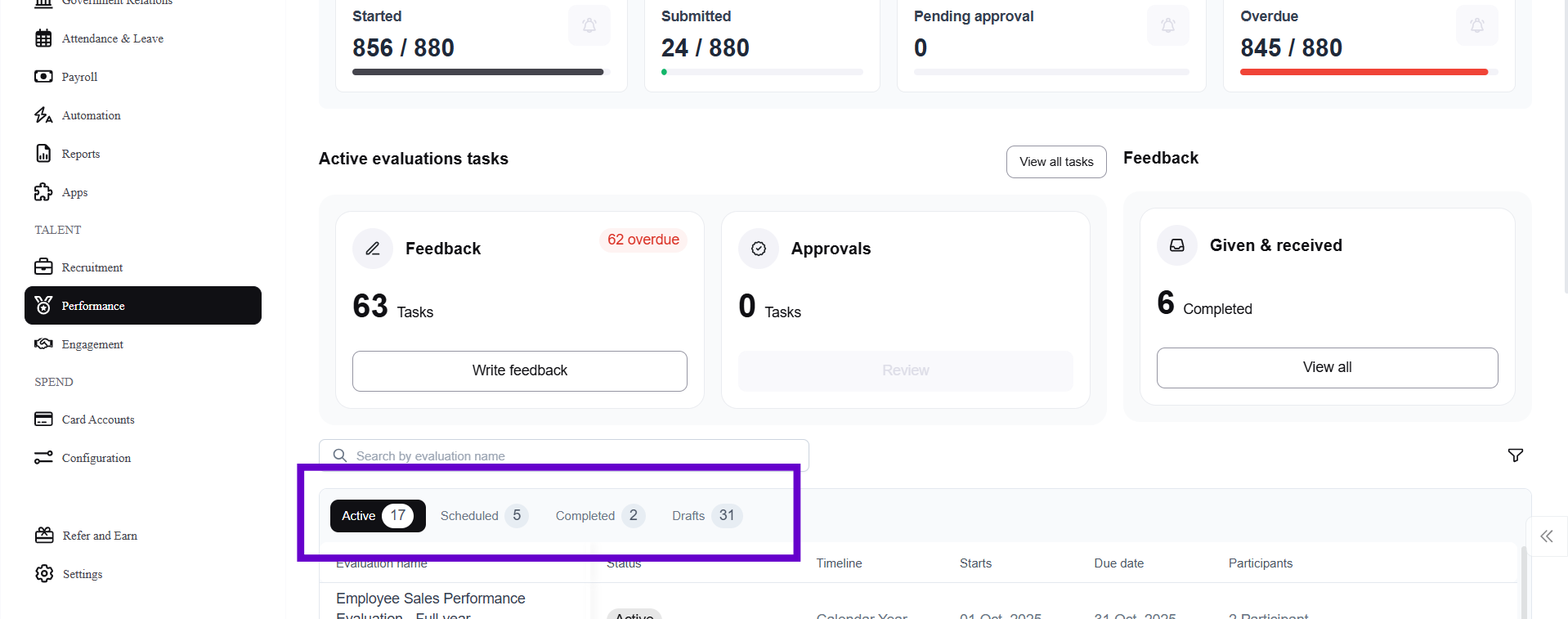
Task: Click bell icon on Pending approval card
Action: (1167, 25)
